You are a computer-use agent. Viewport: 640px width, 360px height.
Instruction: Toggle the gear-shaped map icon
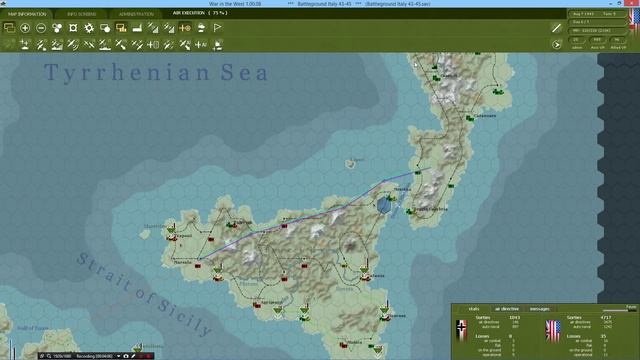coord(89,28)
